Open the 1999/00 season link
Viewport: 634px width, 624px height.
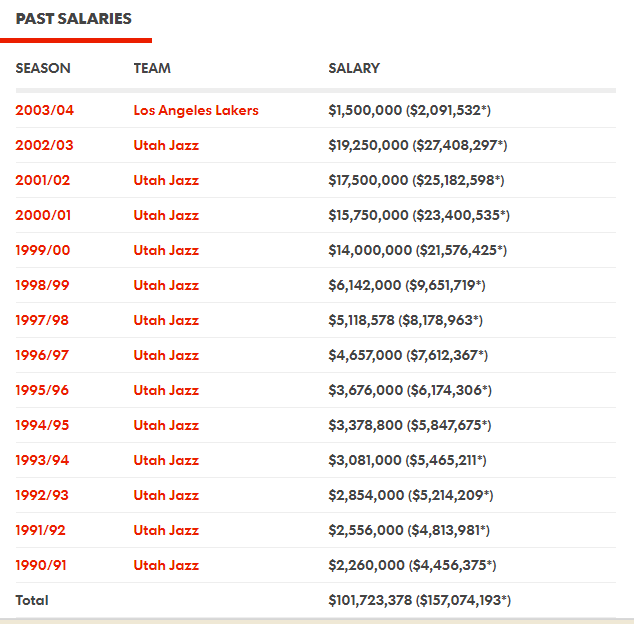[x=43, y=250]
